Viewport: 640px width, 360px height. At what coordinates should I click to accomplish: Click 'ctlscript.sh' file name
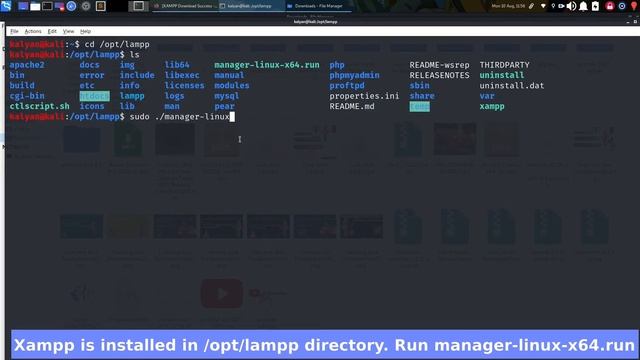pos(40,106)
